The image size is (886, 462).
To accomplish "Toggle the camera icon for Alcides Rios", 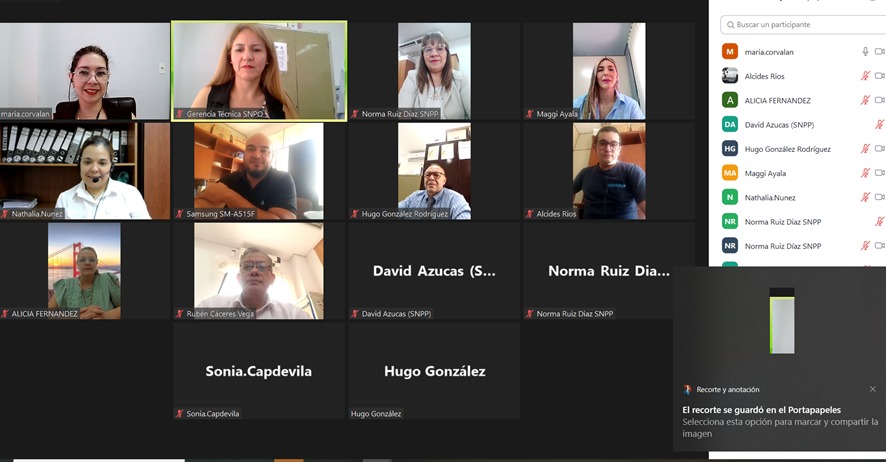I will [x=880, y=76].
